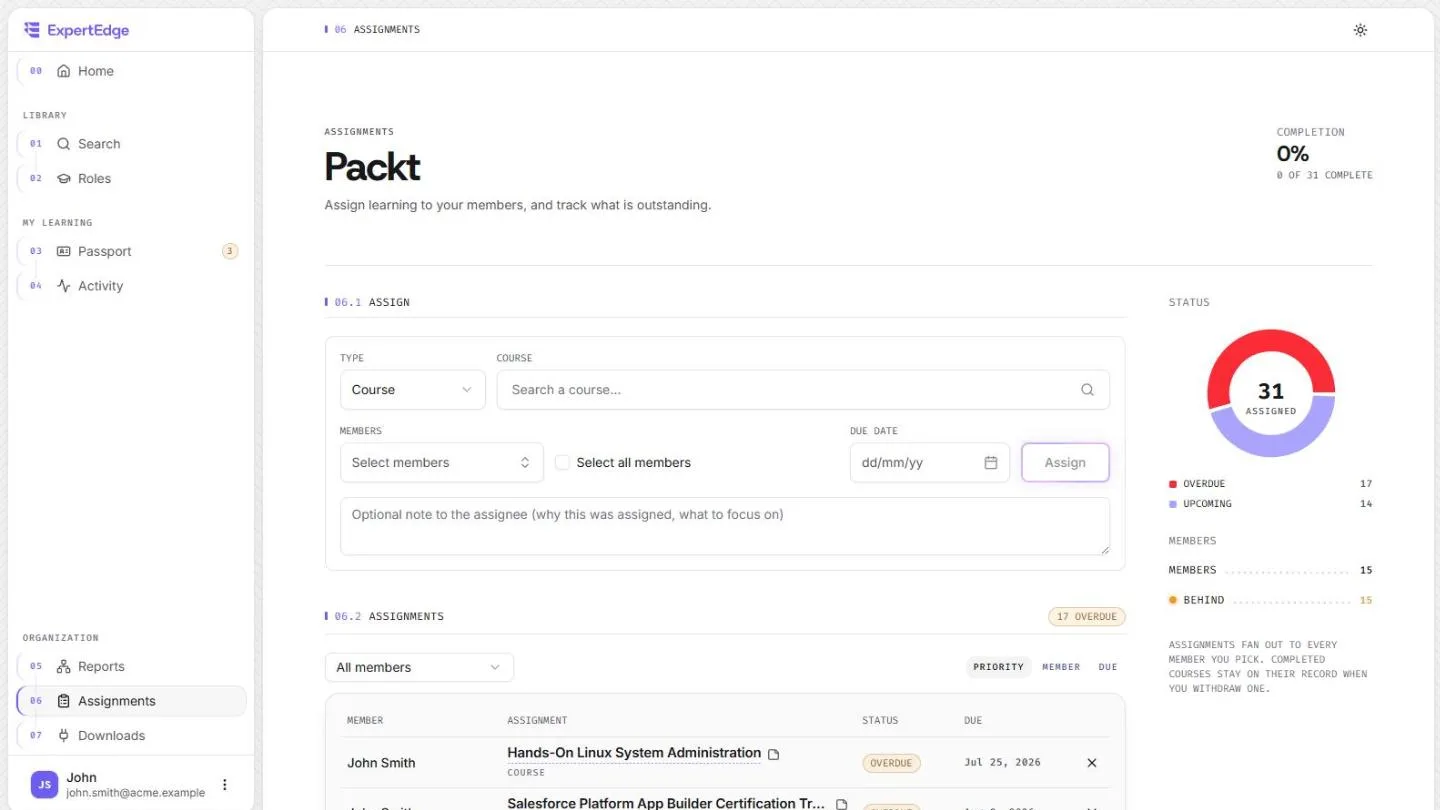
Task: Click the OVERDUE status for Hands-On Linux
Action: tap(891, 763)
